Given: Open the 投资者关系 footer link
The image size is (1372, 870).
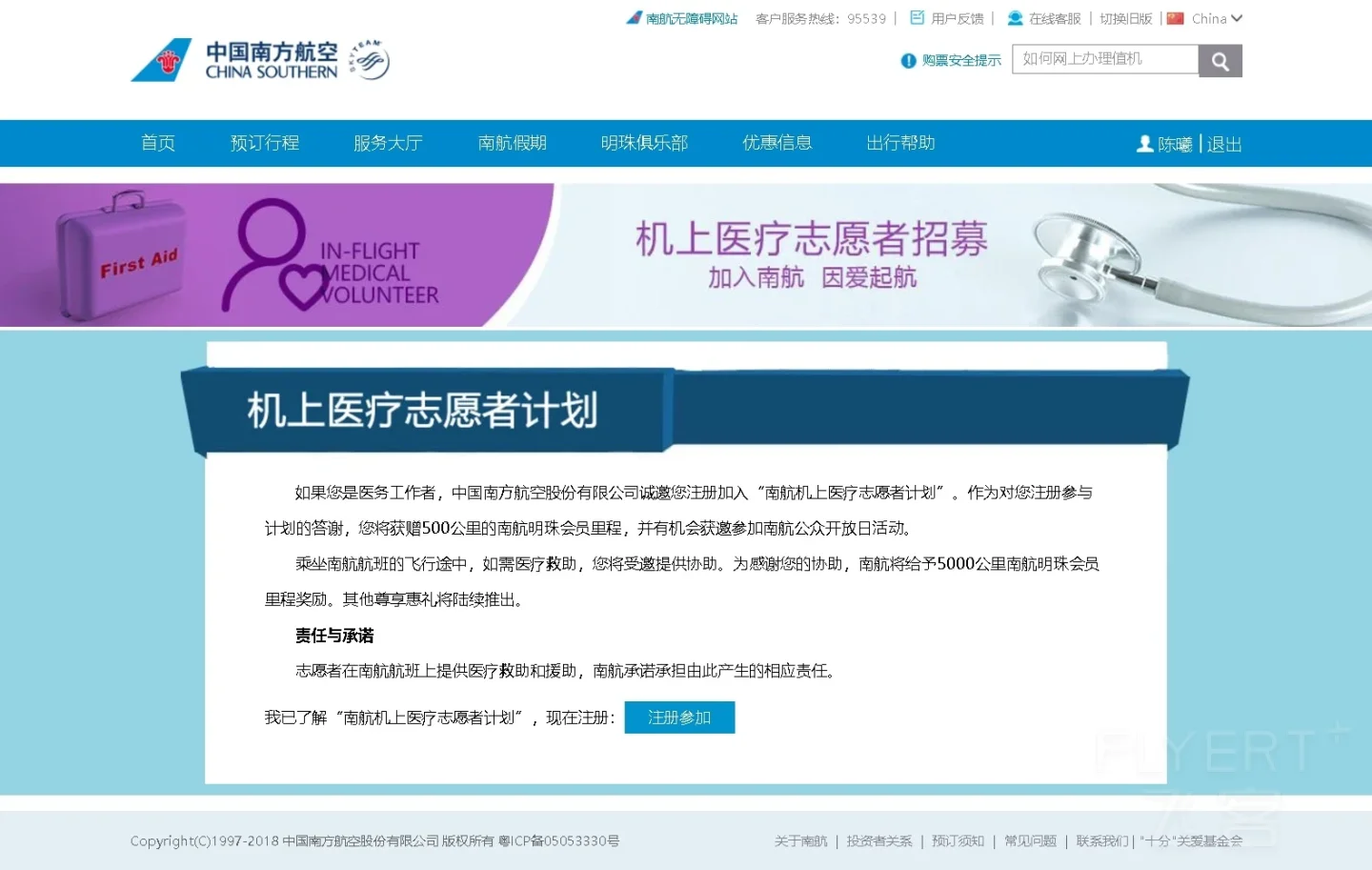Looking at the screenshot, I should pos(879,841).
